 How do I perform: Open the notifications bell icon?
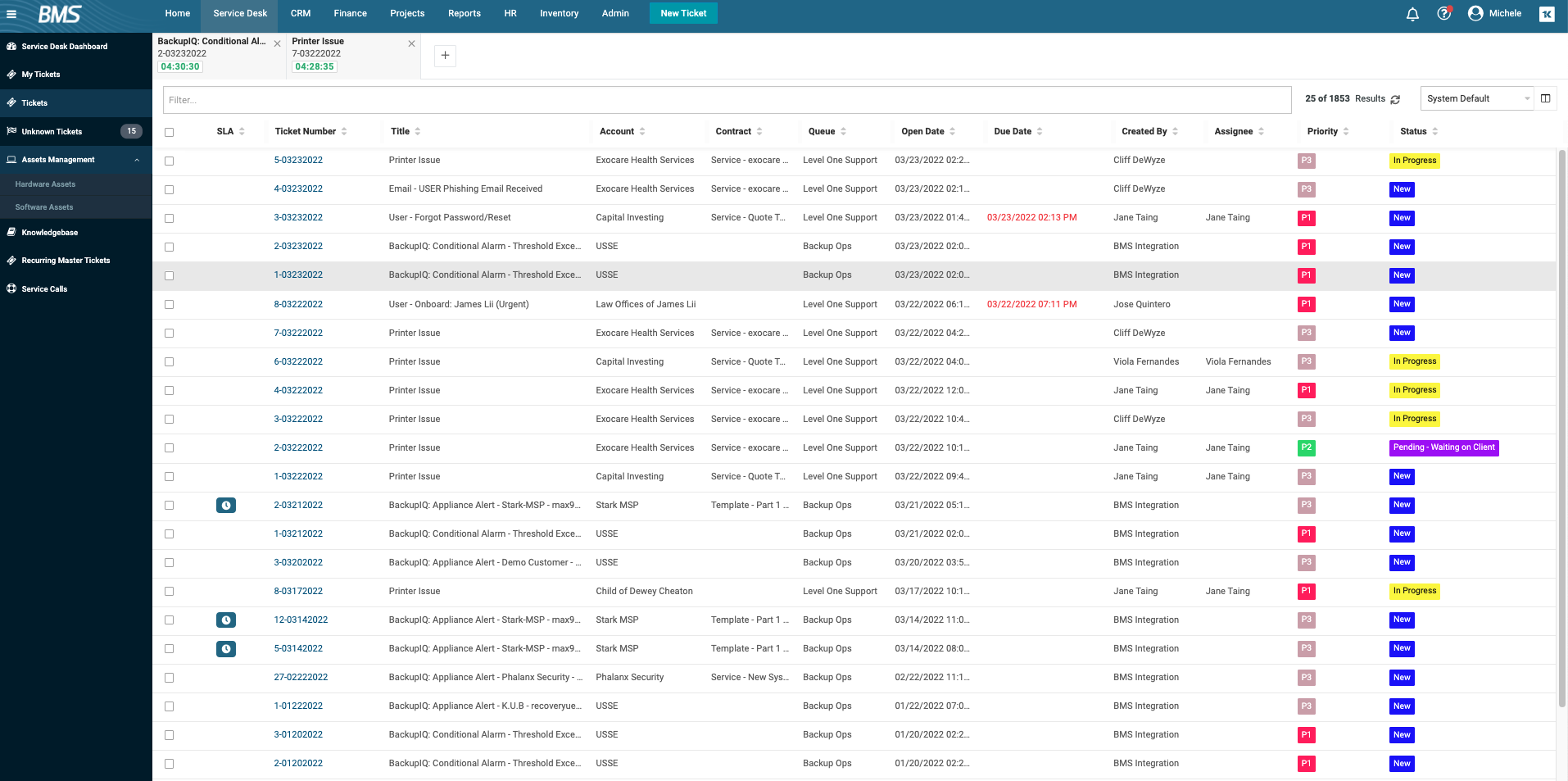(1412, 14)
